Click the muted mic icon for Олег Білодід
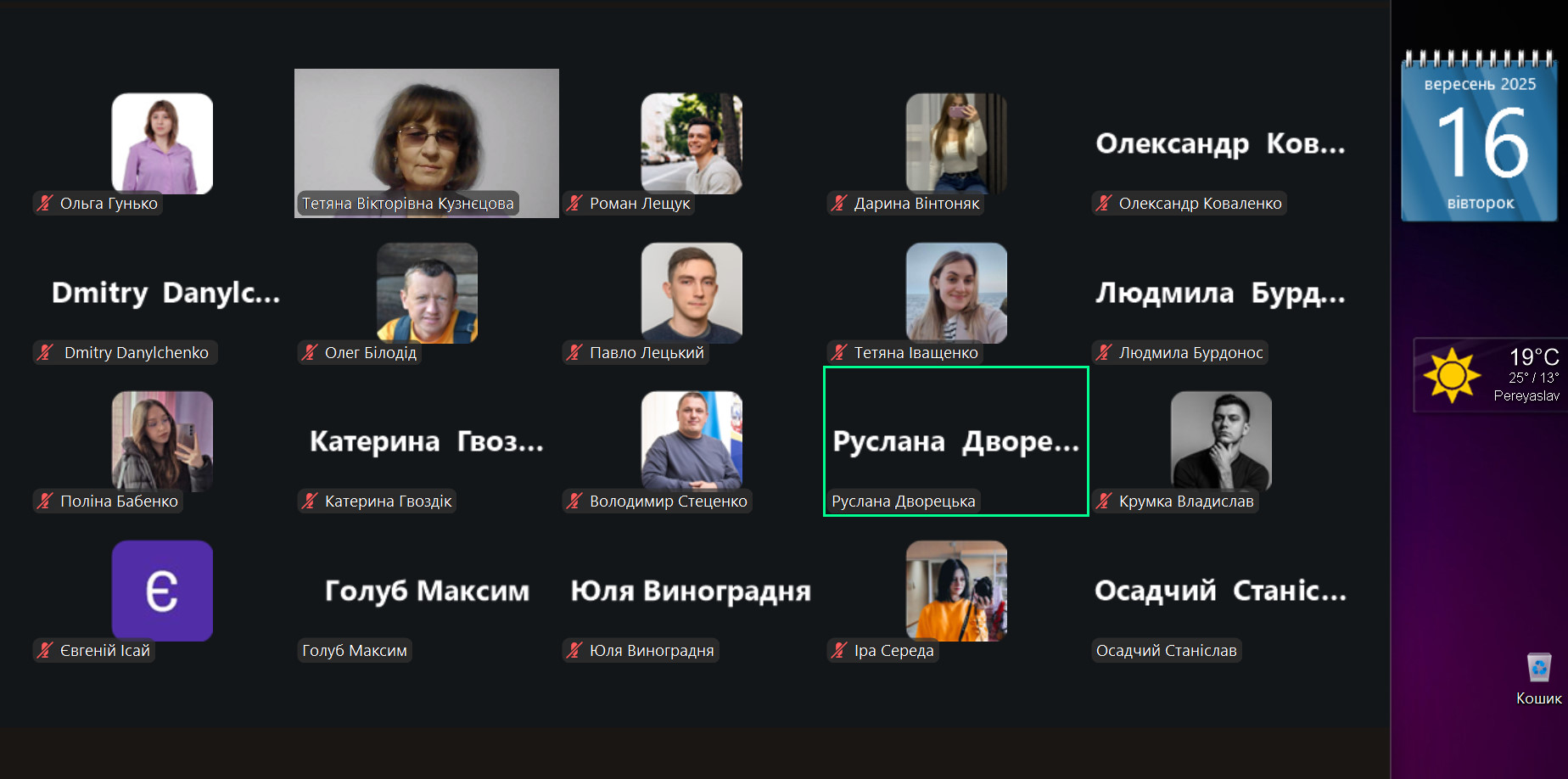The image size is (1568, 779). pos(310,352)
